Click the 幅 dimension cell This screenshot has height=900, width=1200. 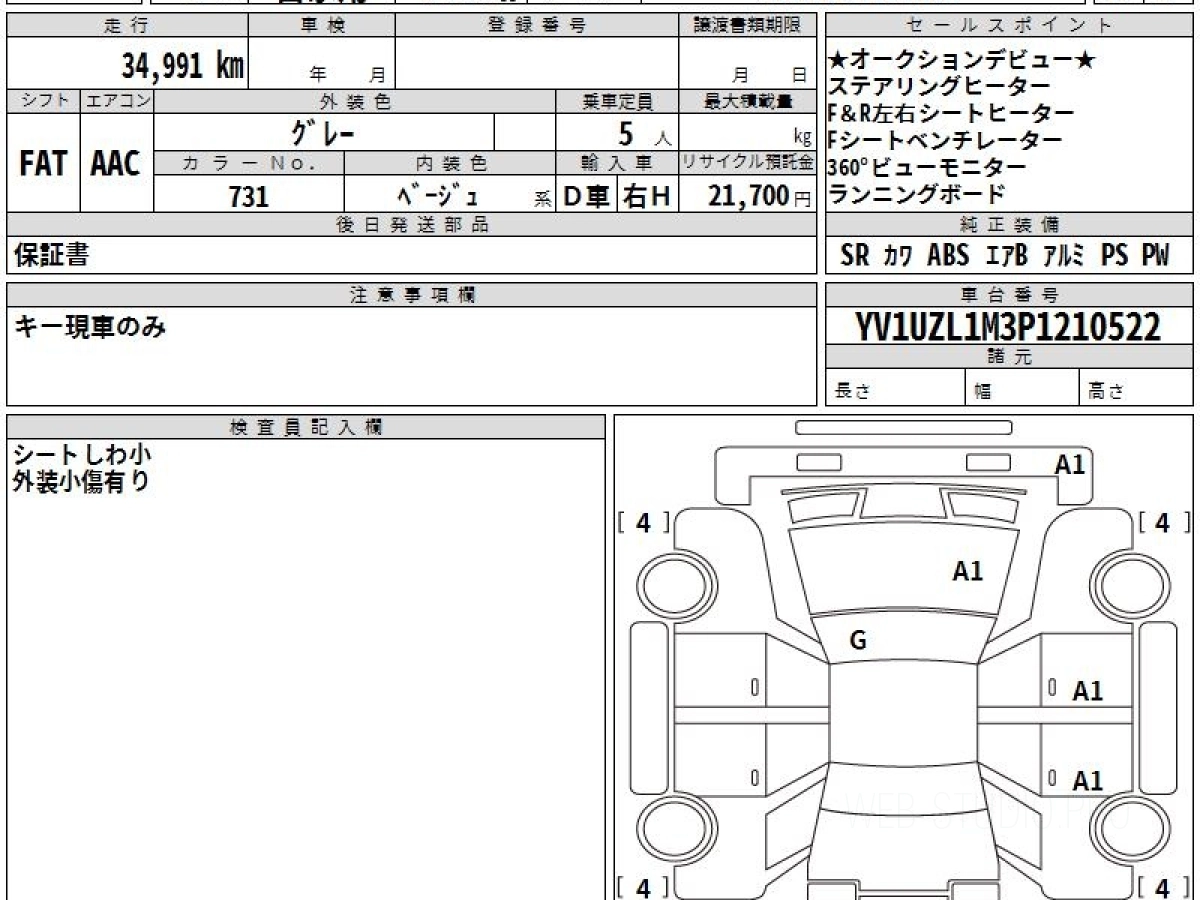pos(1023,388)
